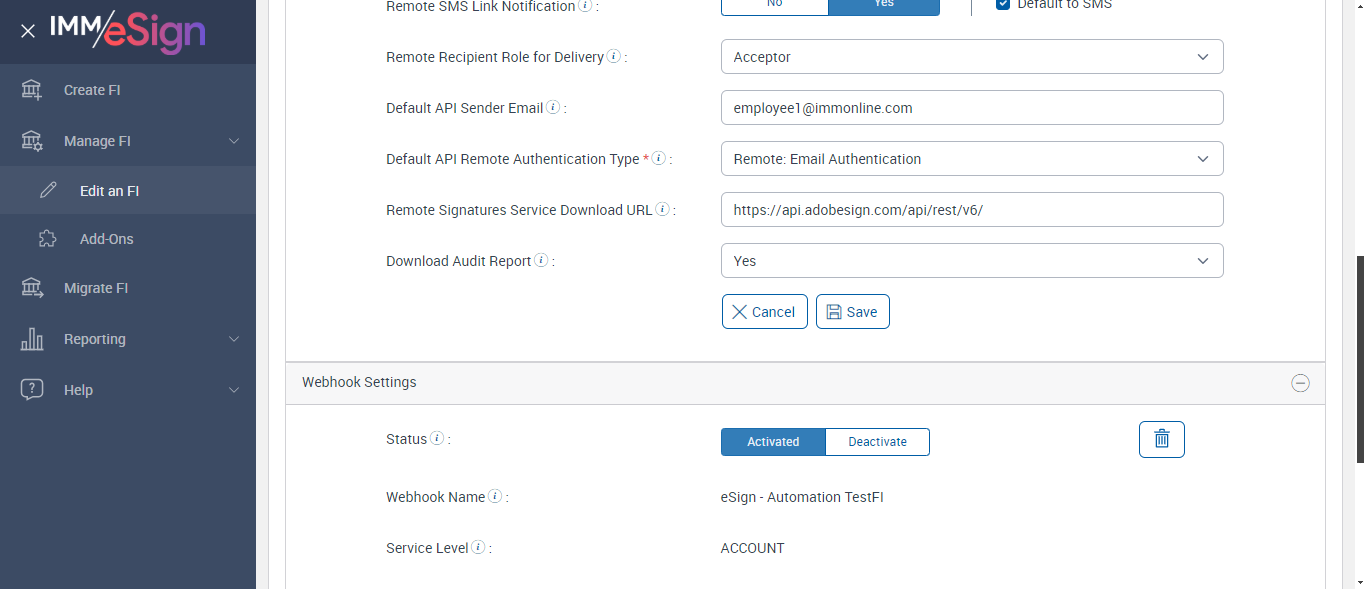Open Remote Recipient Role for Delivery dropdown
Viewport: 1366px width, 589px height.
[971, 57]
